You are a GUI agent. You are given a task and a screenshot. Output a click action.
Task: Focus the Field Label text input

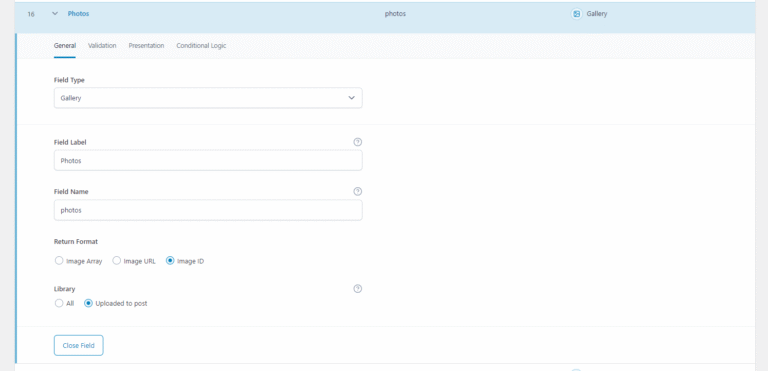(x=208, y=160)
